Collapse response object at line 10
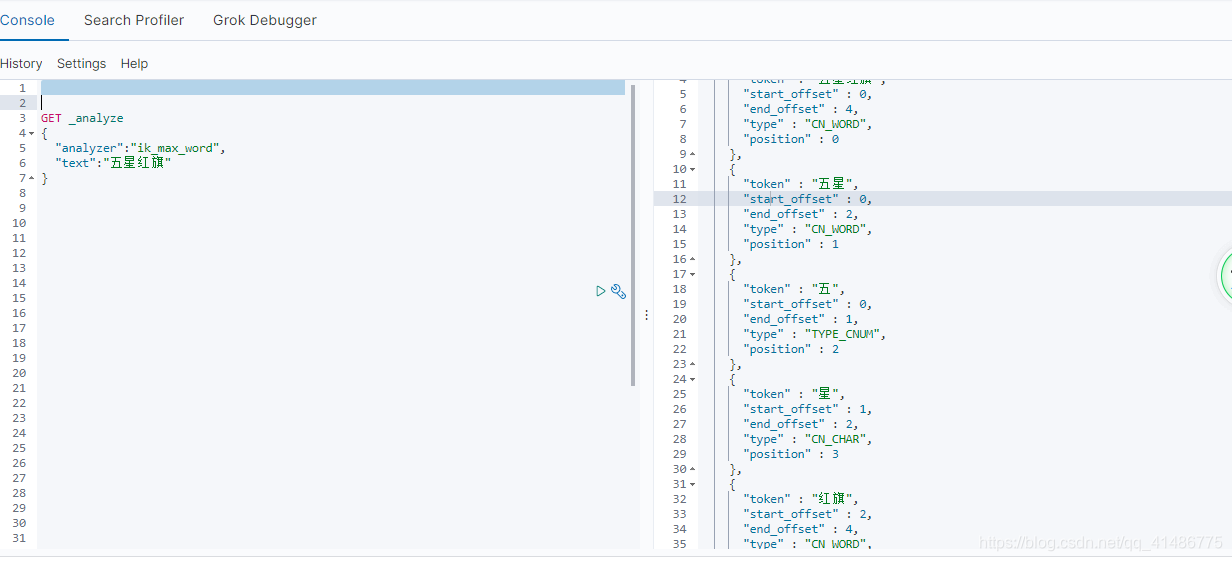 click(693, 169)
